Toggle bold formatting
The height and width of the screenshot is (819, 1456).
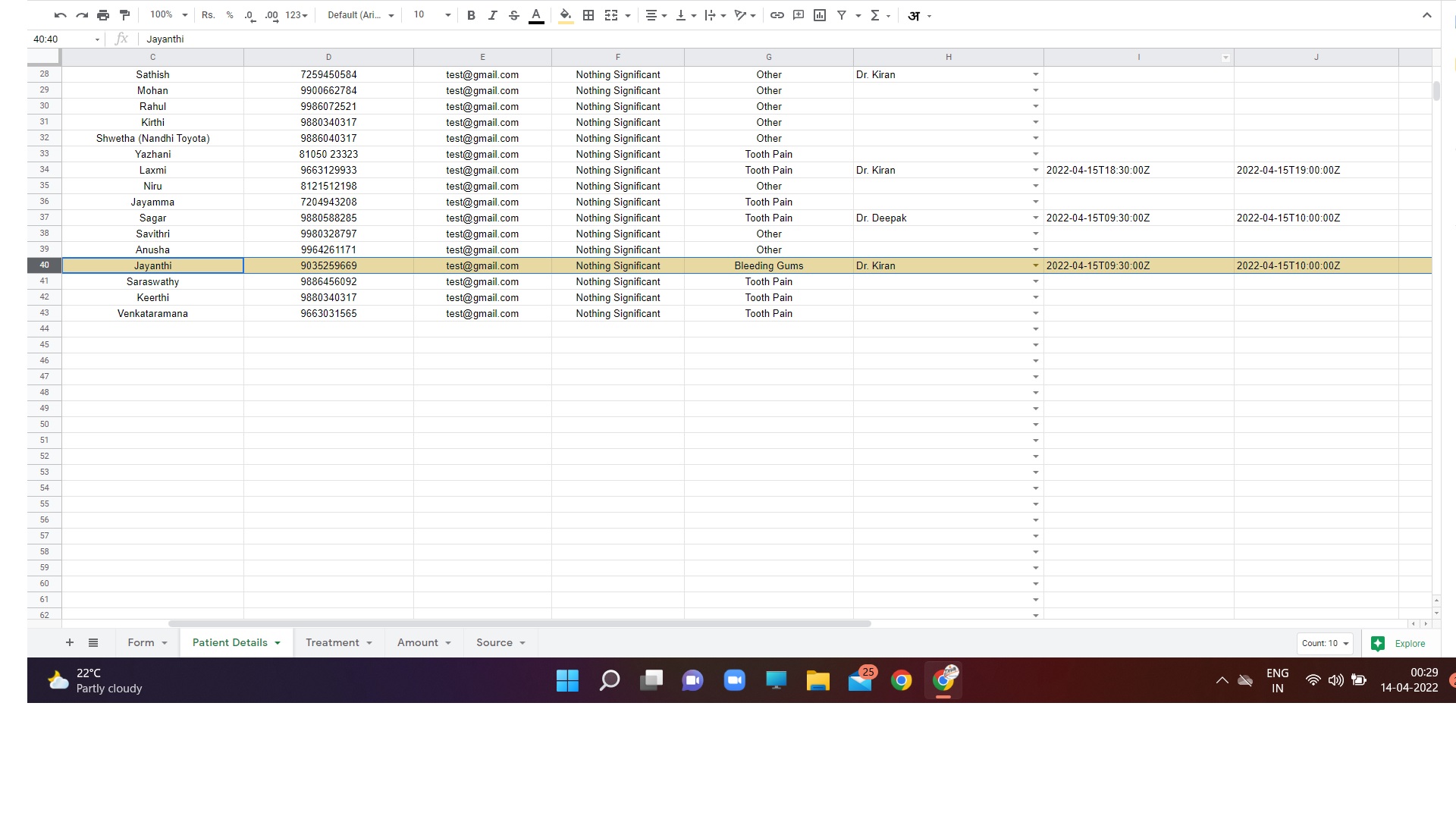tap(471, 15)
